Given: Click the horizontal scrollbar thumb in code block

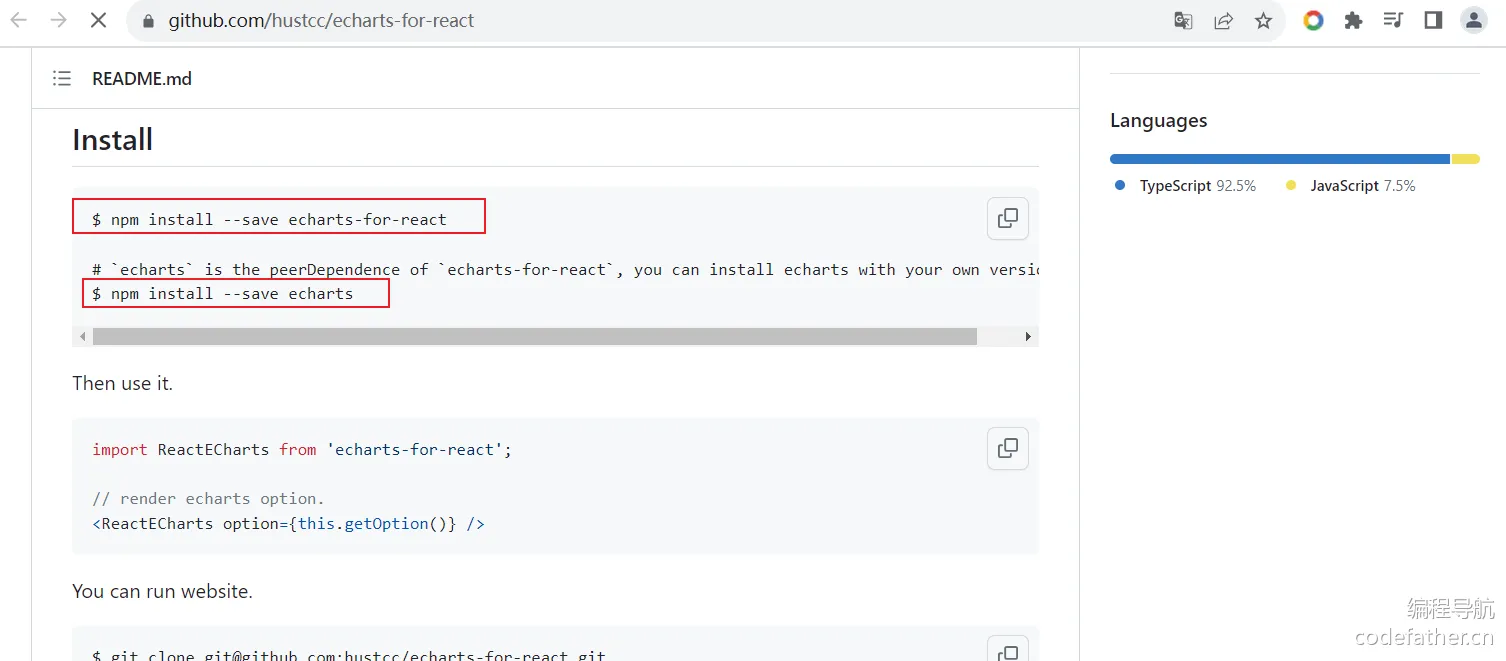Looking at the screenshot, I should coord(534,337).
